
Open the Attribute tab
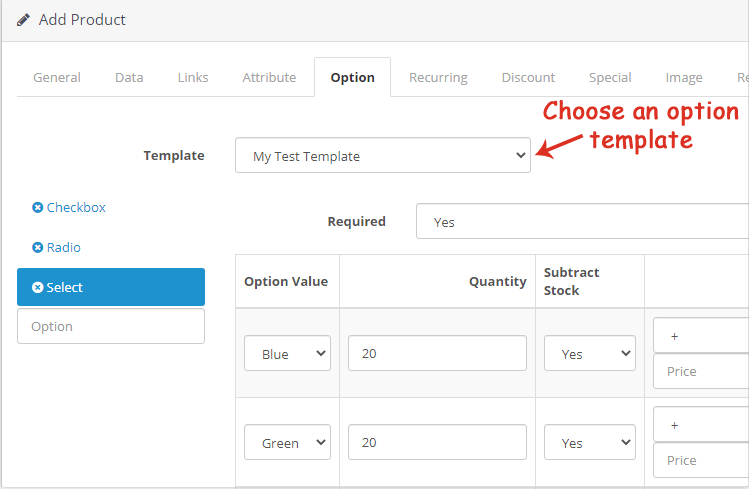269,77
